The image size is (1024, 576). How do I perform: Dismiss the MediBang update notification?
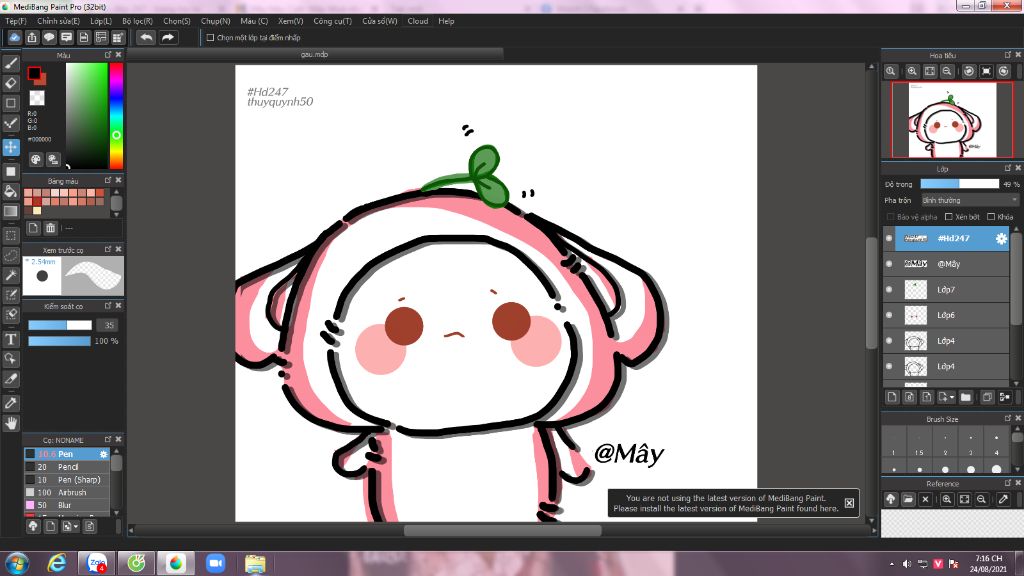tap(849, 503)
